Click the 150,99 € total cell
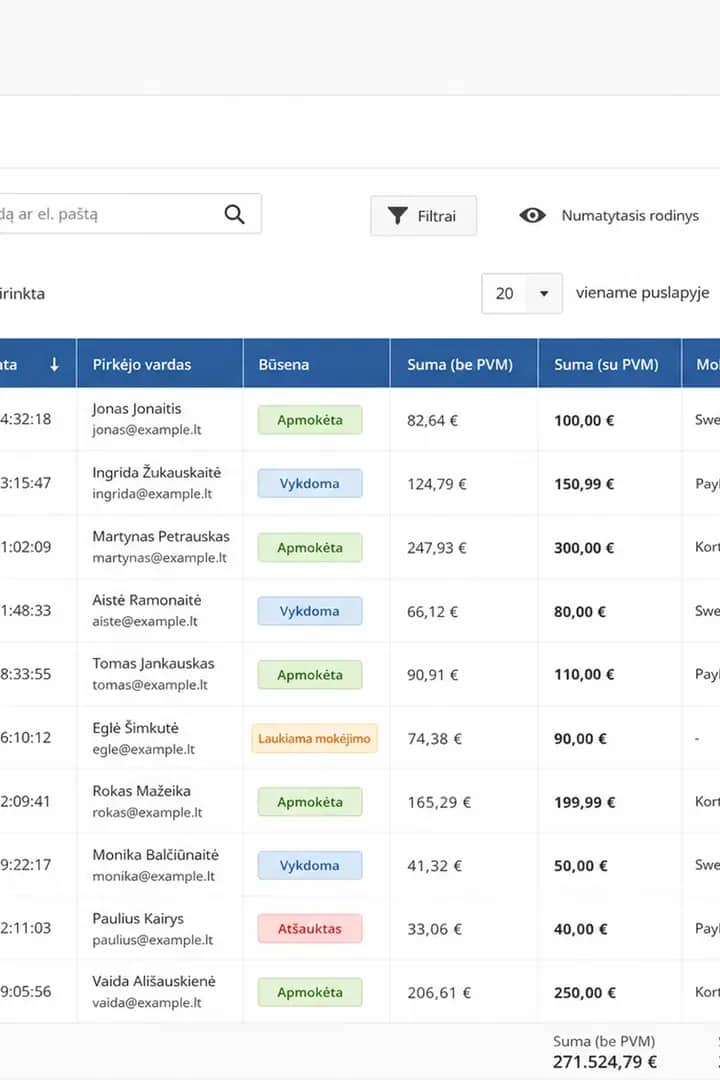 click(584, 484)
